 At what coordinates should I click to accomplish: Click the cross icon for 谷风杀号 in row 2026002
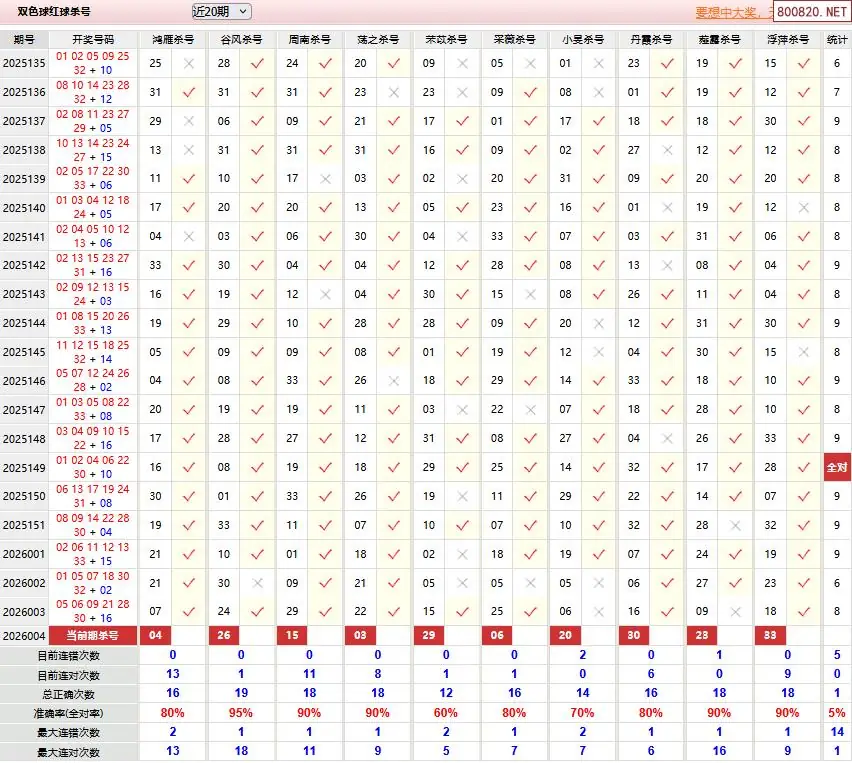pyautogui.click(x=257, y=583)
